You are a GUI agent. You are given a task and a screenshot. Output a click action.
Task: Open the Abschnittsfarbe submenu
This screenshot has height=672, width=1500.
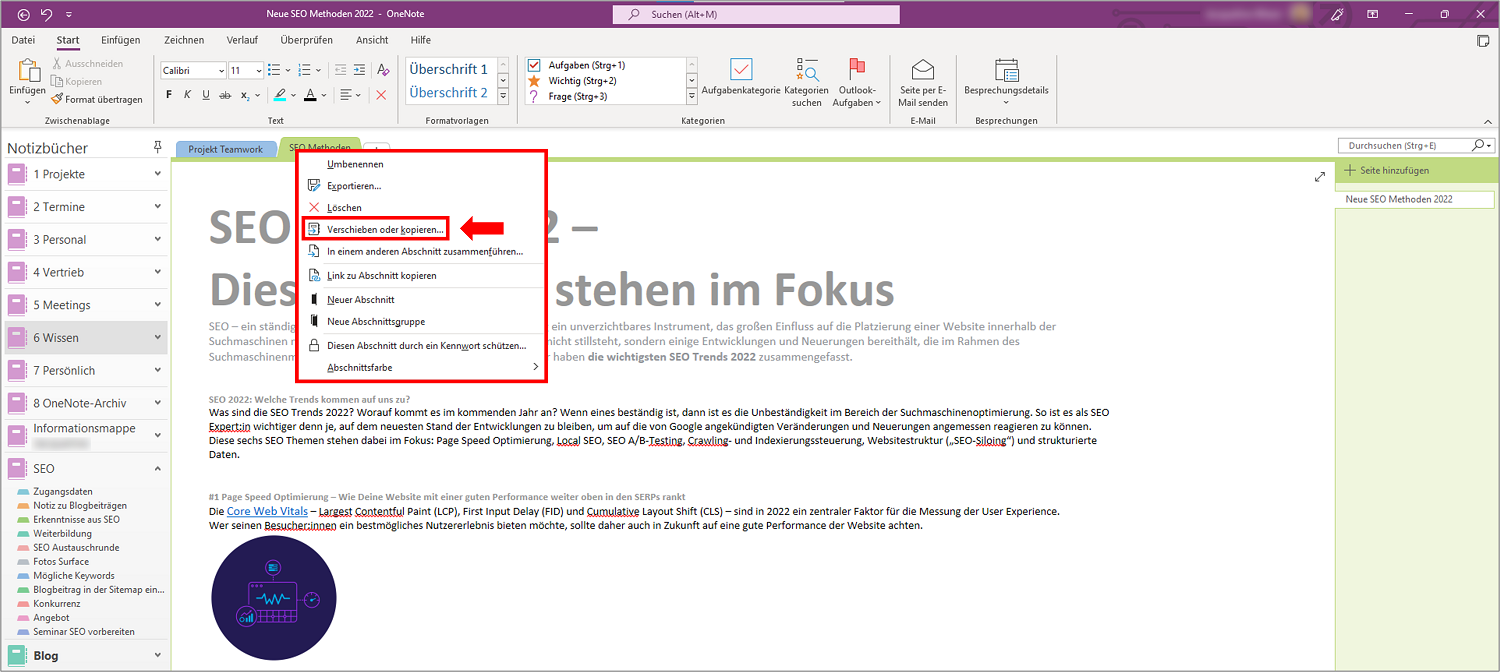(422, 368)
